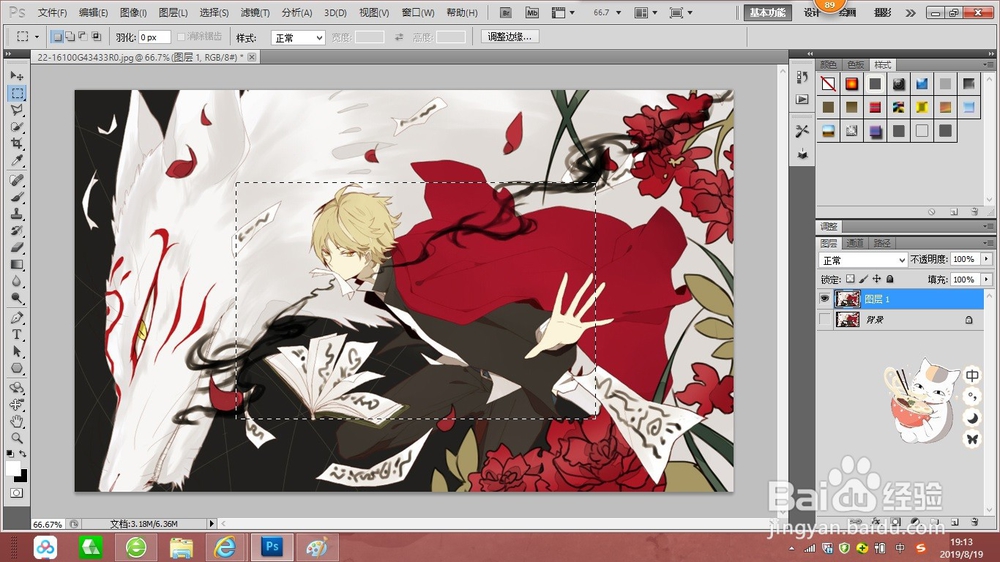Expand more workspaces chevron

tap(910, 13)
